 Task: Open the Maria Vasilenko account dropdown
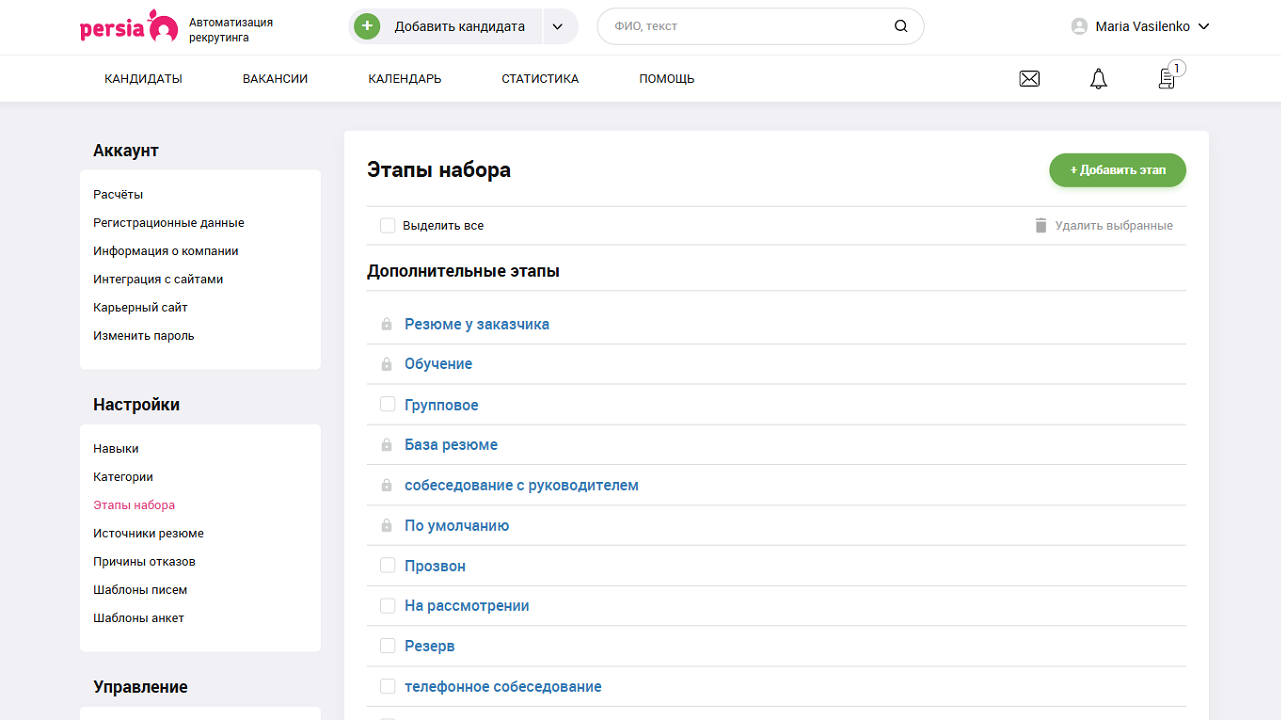pos(1140,26)
